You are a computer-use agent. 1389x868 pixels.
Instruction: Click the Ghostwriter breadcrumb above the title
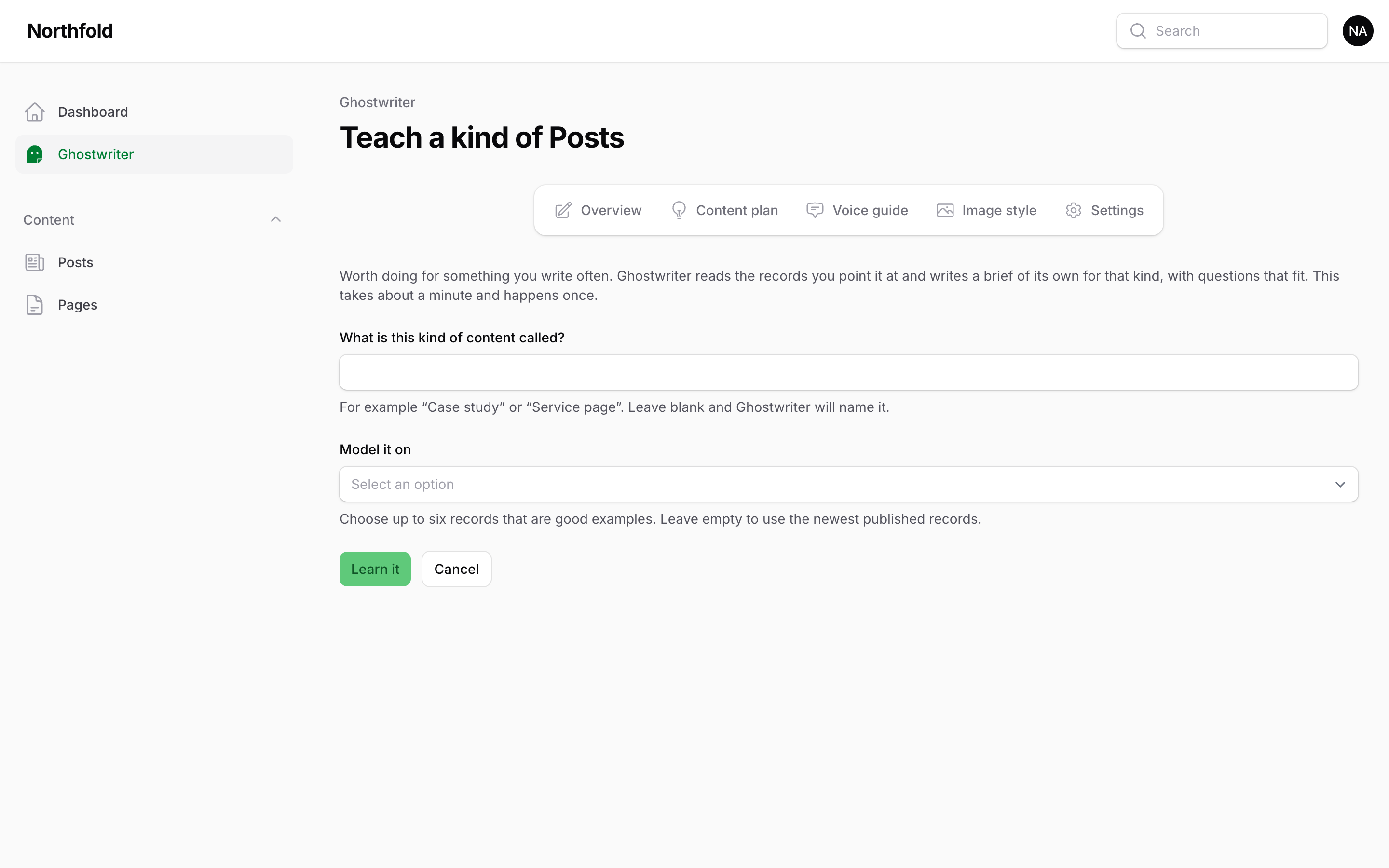377,102
